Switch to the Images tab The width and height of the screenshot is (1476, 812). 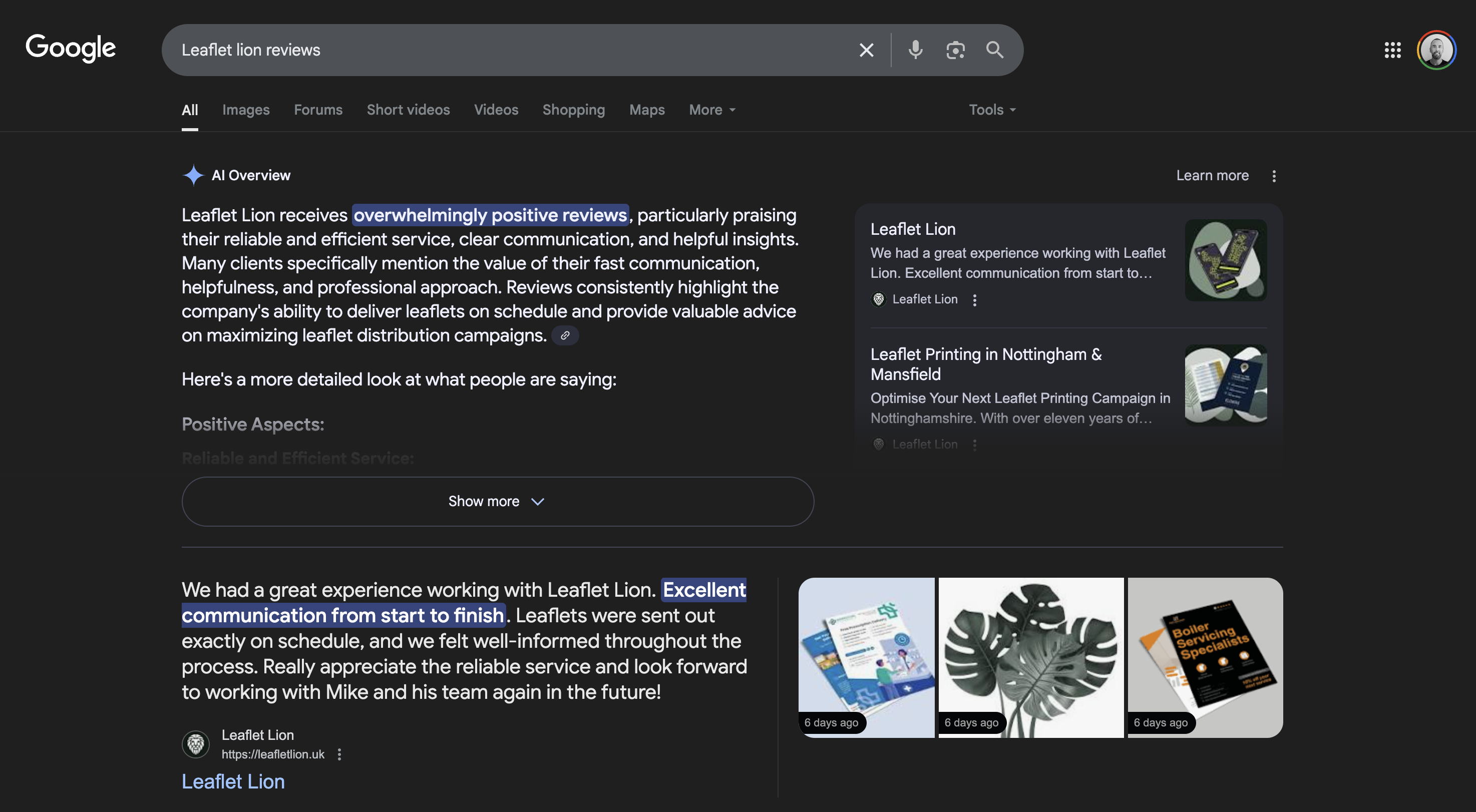pos(246,110)
